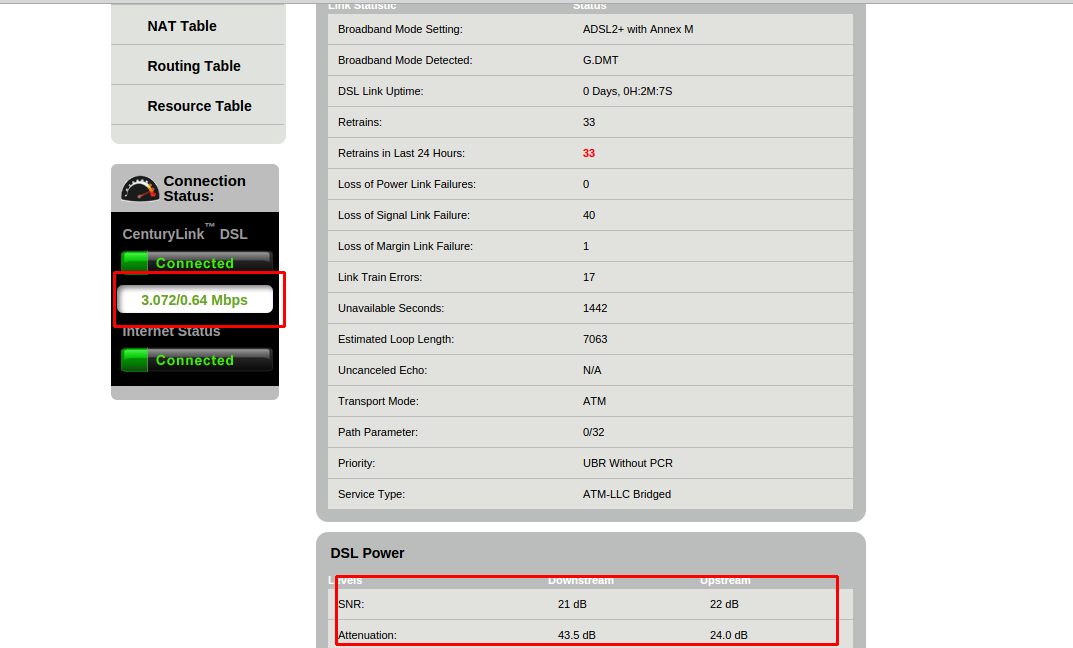Click the Loss of Signal value 40
The width and height of the screenshot is (1073, 648).
[589, 216]
